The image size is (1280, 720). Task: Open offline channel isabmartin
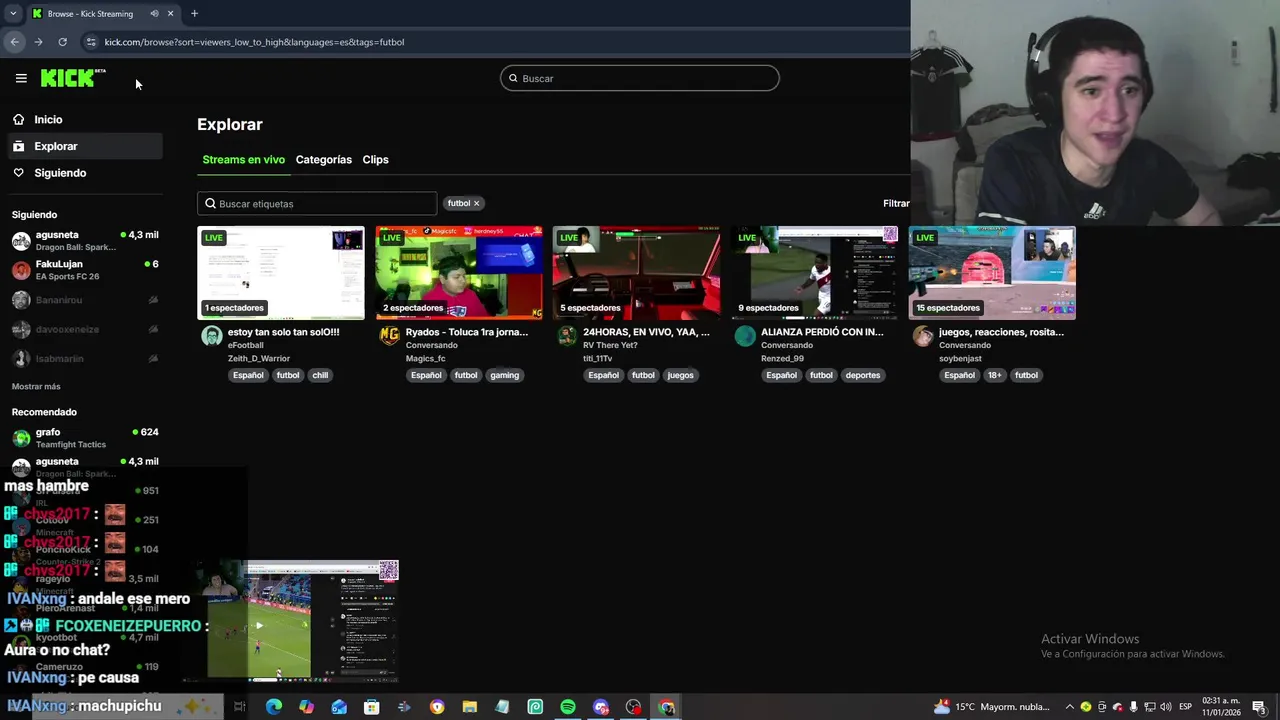tap(85, 358)
